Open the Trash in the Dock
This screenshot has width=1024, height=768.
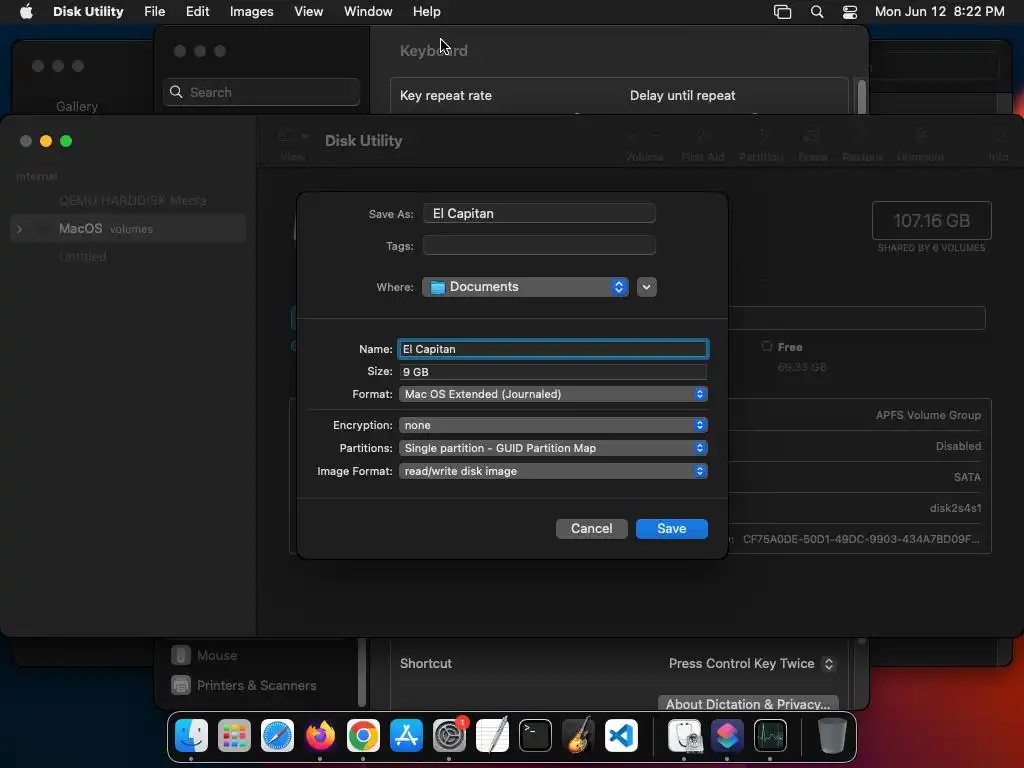pos(832,736)
